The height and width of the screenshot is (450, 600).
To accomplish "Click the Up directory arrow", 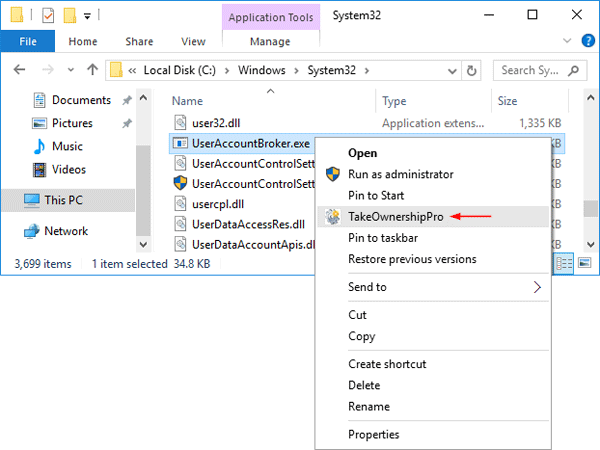I will click(92, 71).
